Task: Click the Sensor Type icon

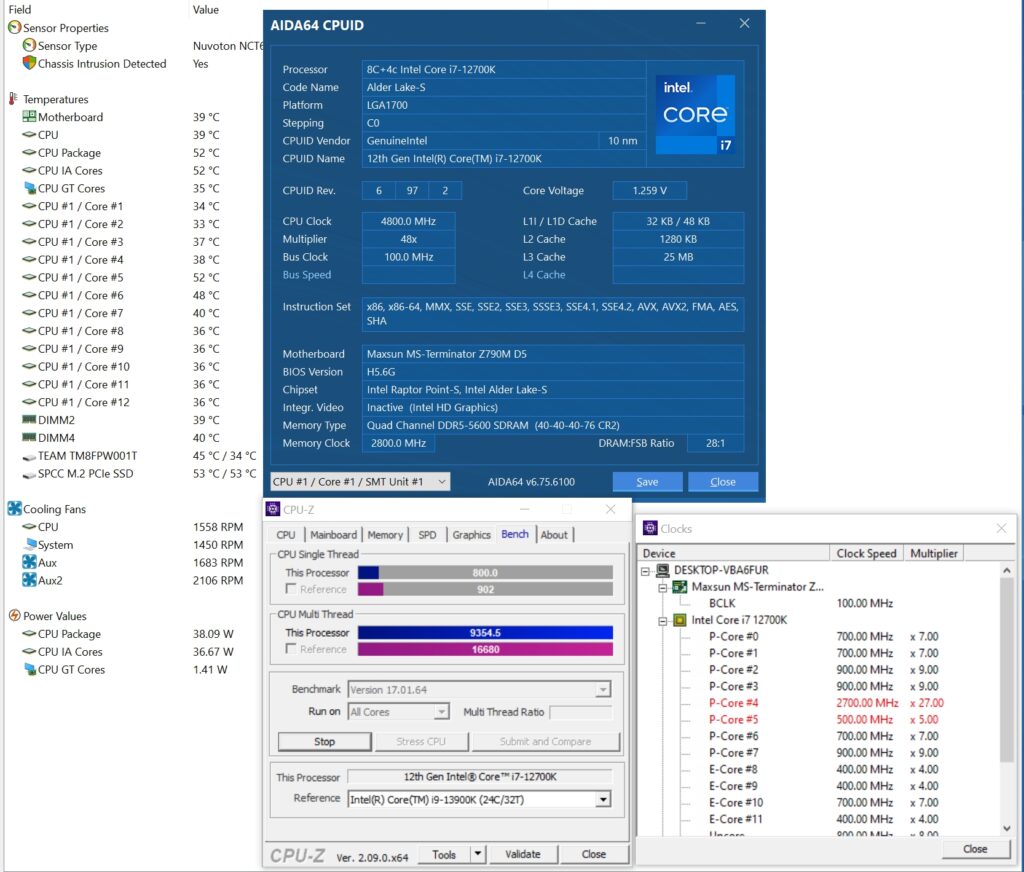Action: click(x=29, y=45)
